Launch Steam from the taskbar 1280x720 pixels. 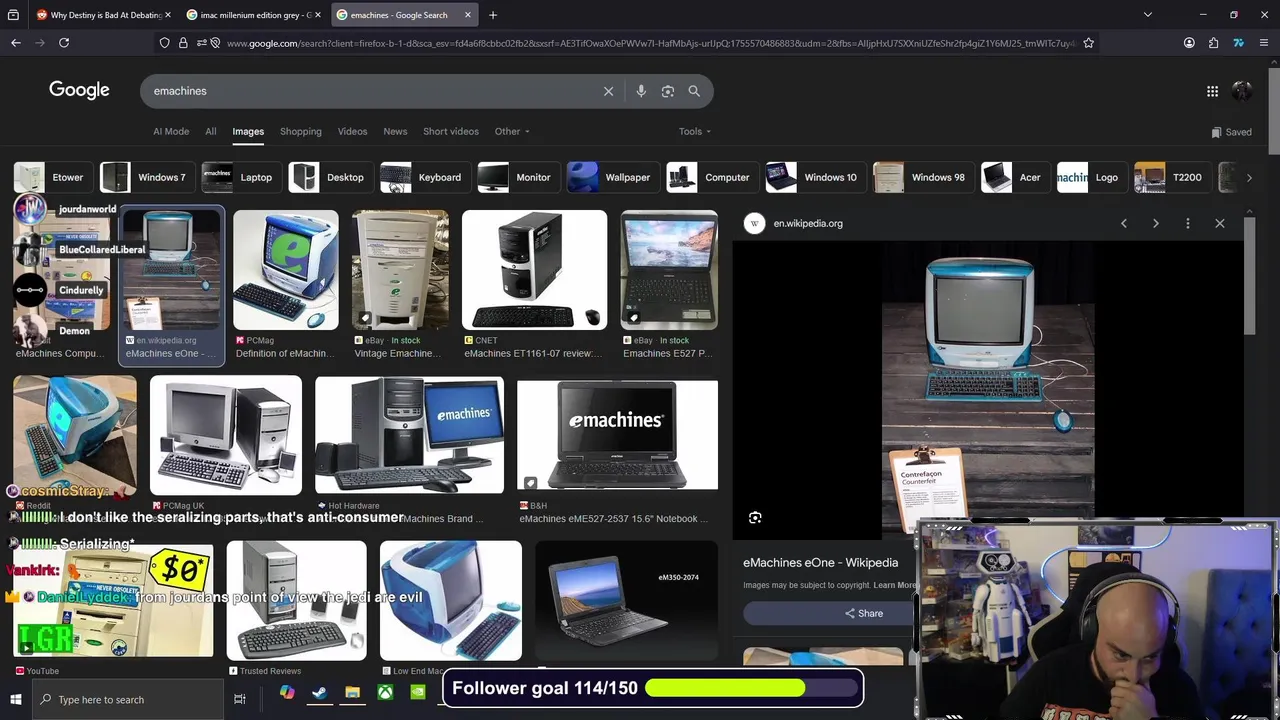click(x=319, y=693)
